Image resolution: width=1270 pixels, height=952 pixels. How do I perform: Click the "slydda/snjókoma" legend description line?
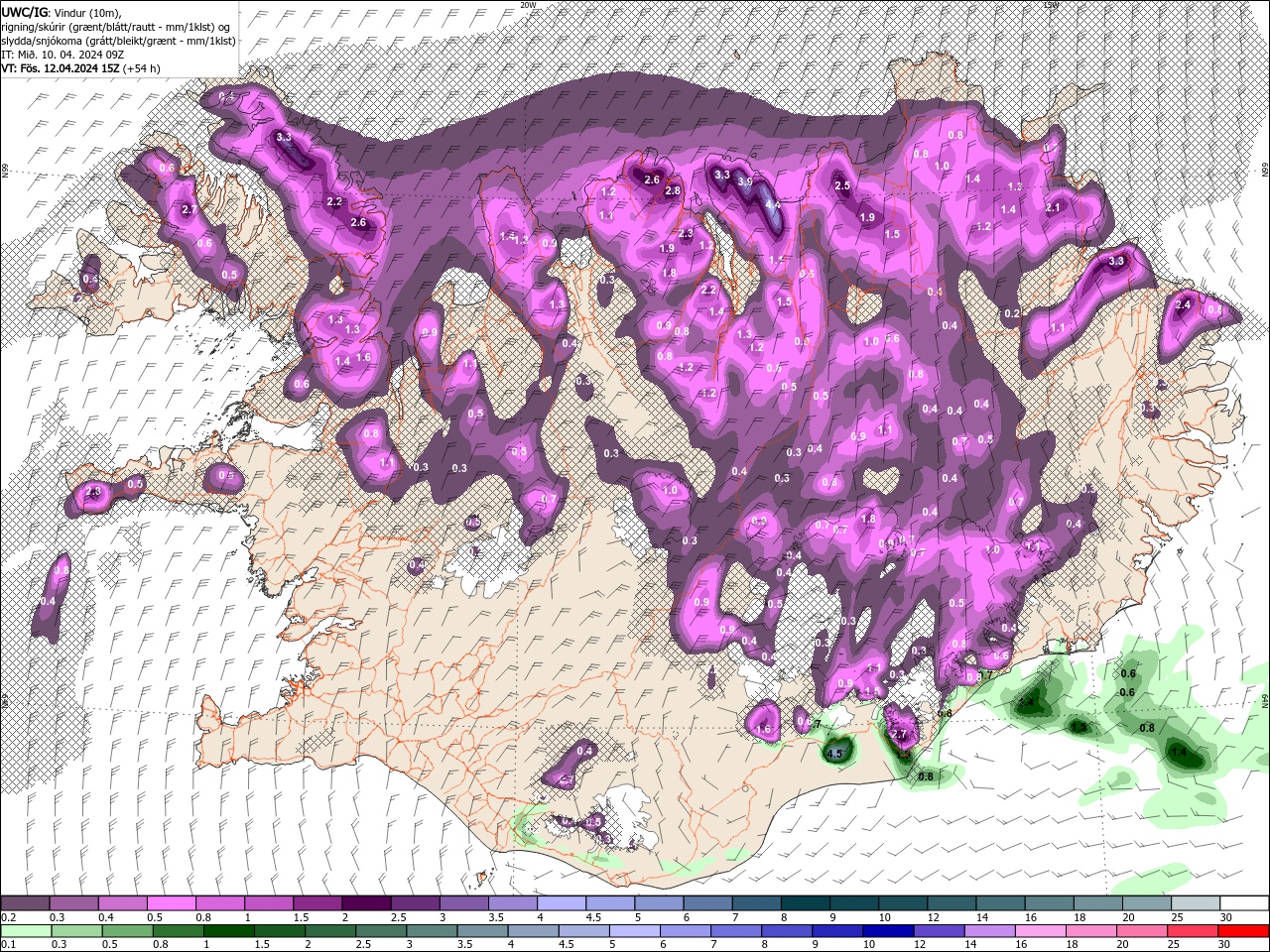click(118, 41)
